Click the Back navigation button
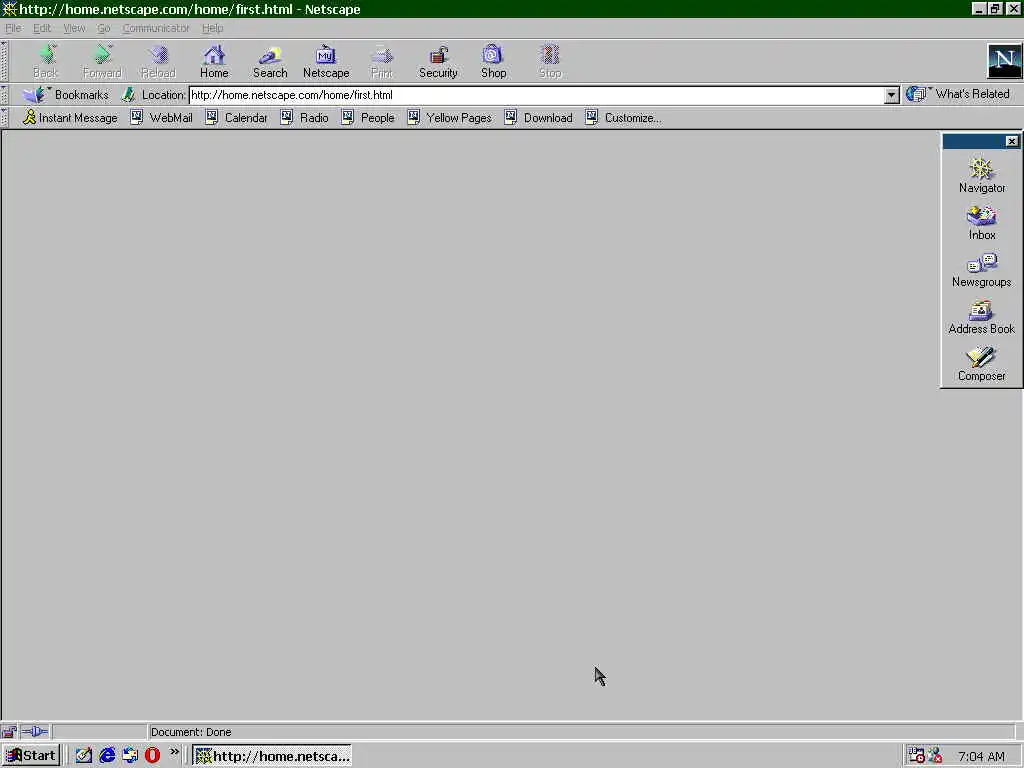1024x768 pixels. 46,61
